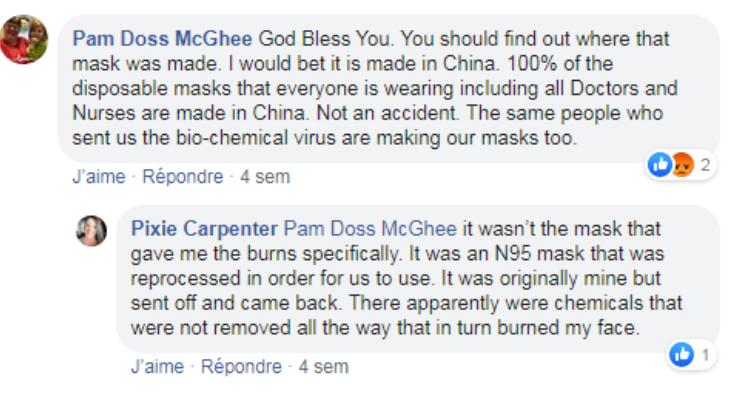Open the 4 sem timestamp on Pam's comment

265,177
